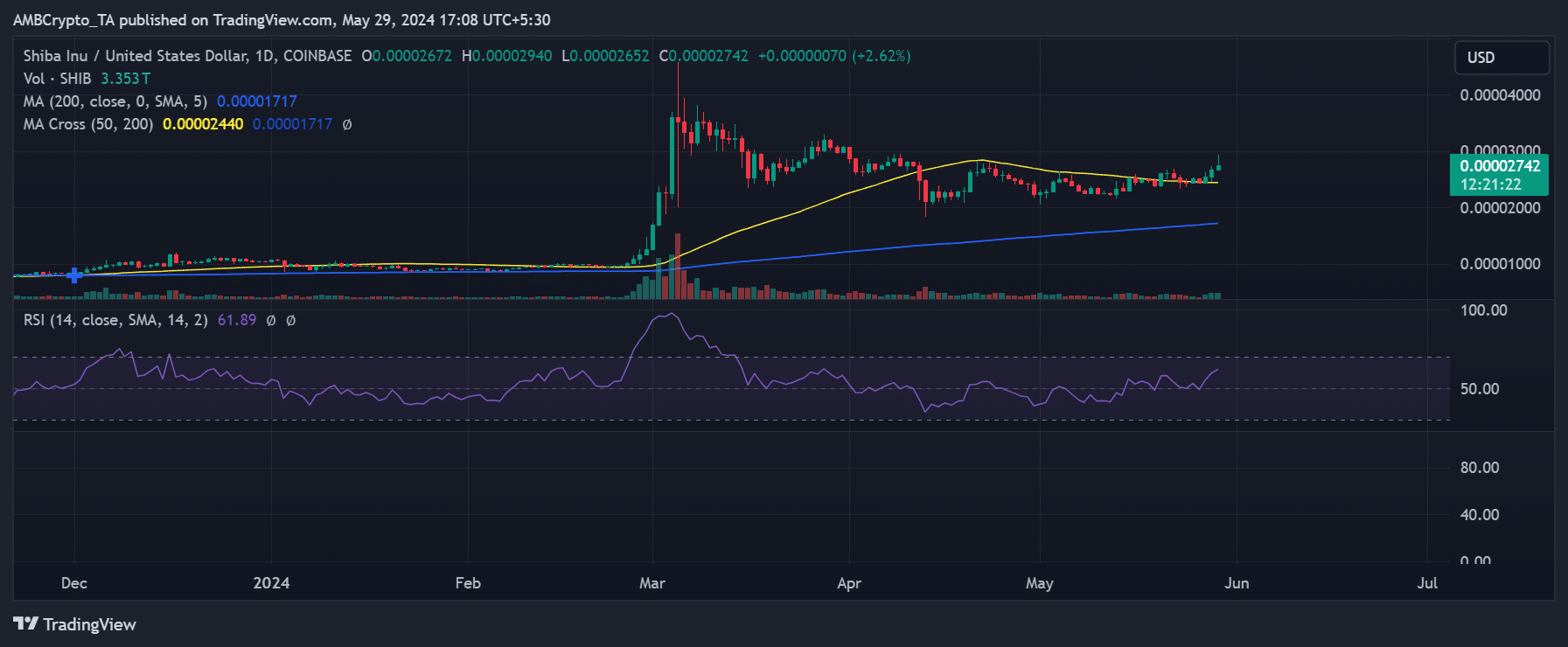1568x647 pixels.
Task: Click the open price O0.00002672
Action: coord(407,56)
